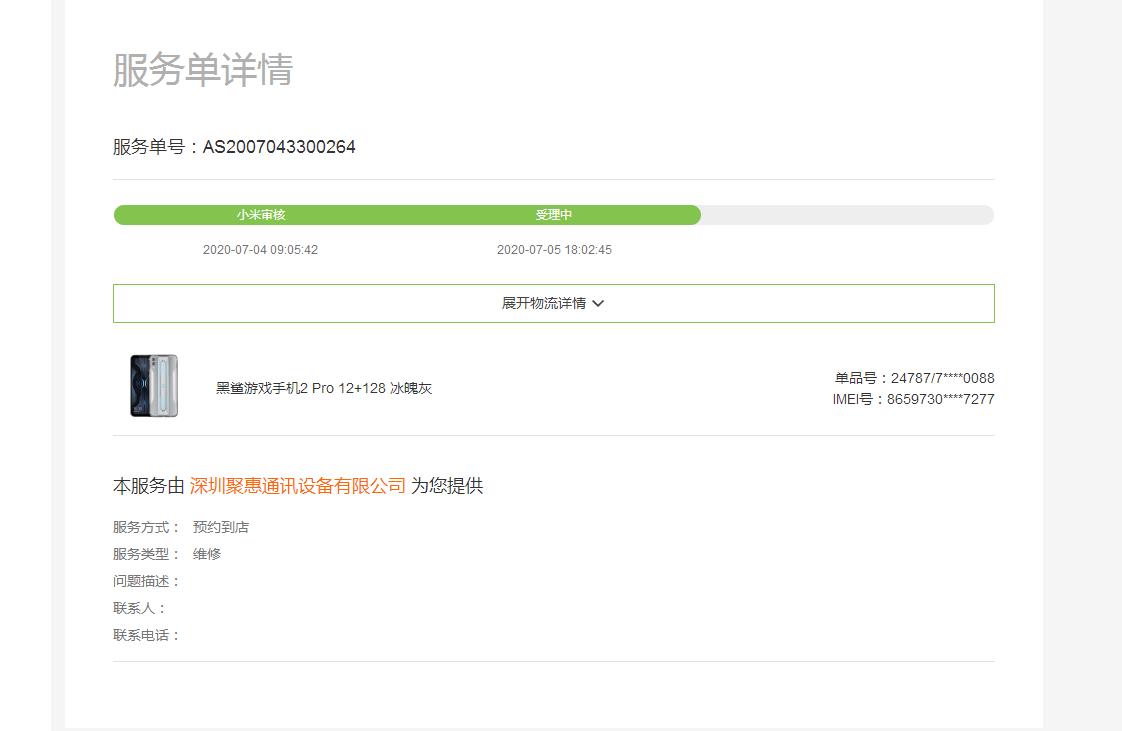Click the IMEI号 8659730****7277 text
The width and height of the screenshot is (1122, 731).
pos(913,399)
